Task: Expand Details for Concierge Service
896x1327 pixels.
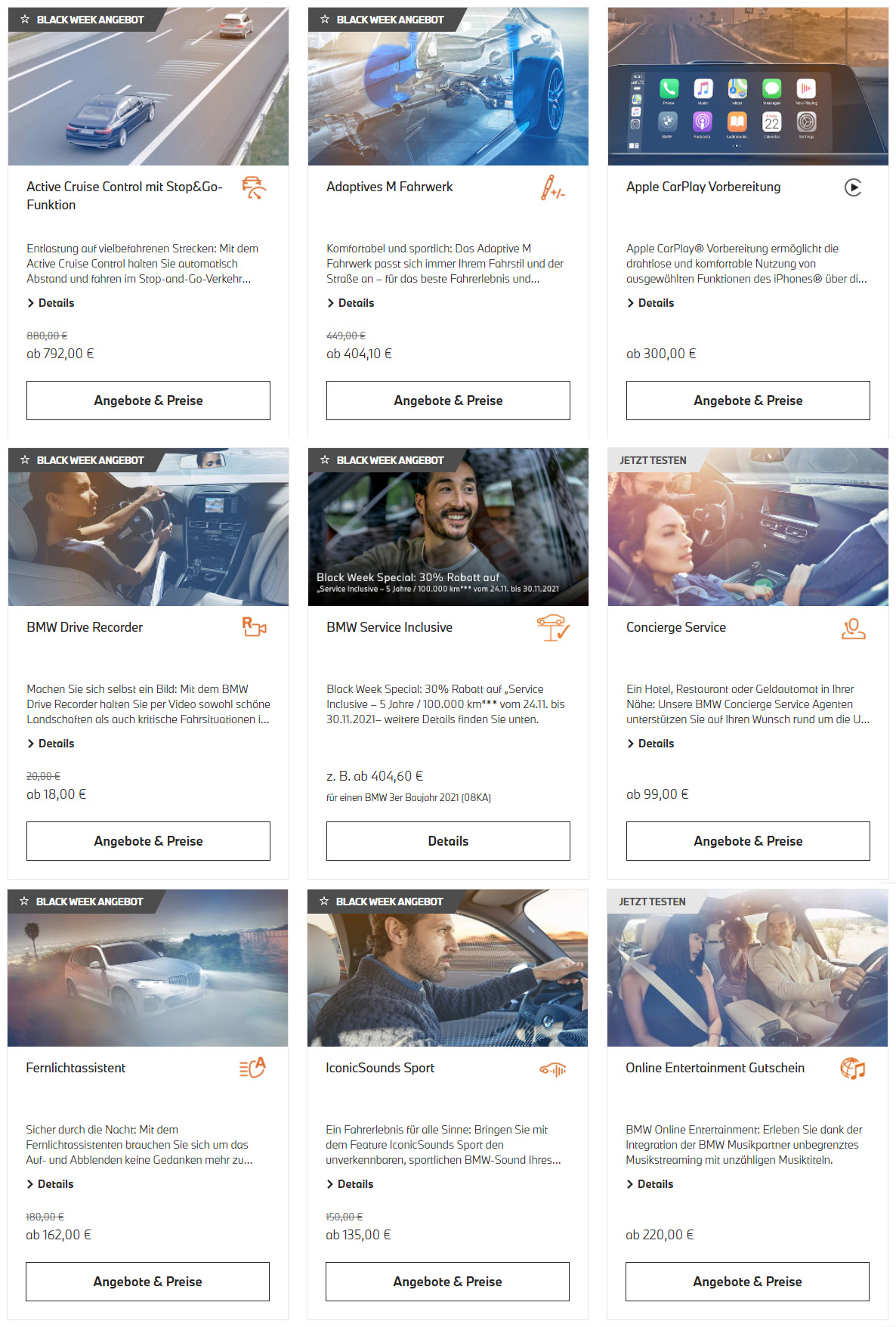Action: tap(650, 744)
